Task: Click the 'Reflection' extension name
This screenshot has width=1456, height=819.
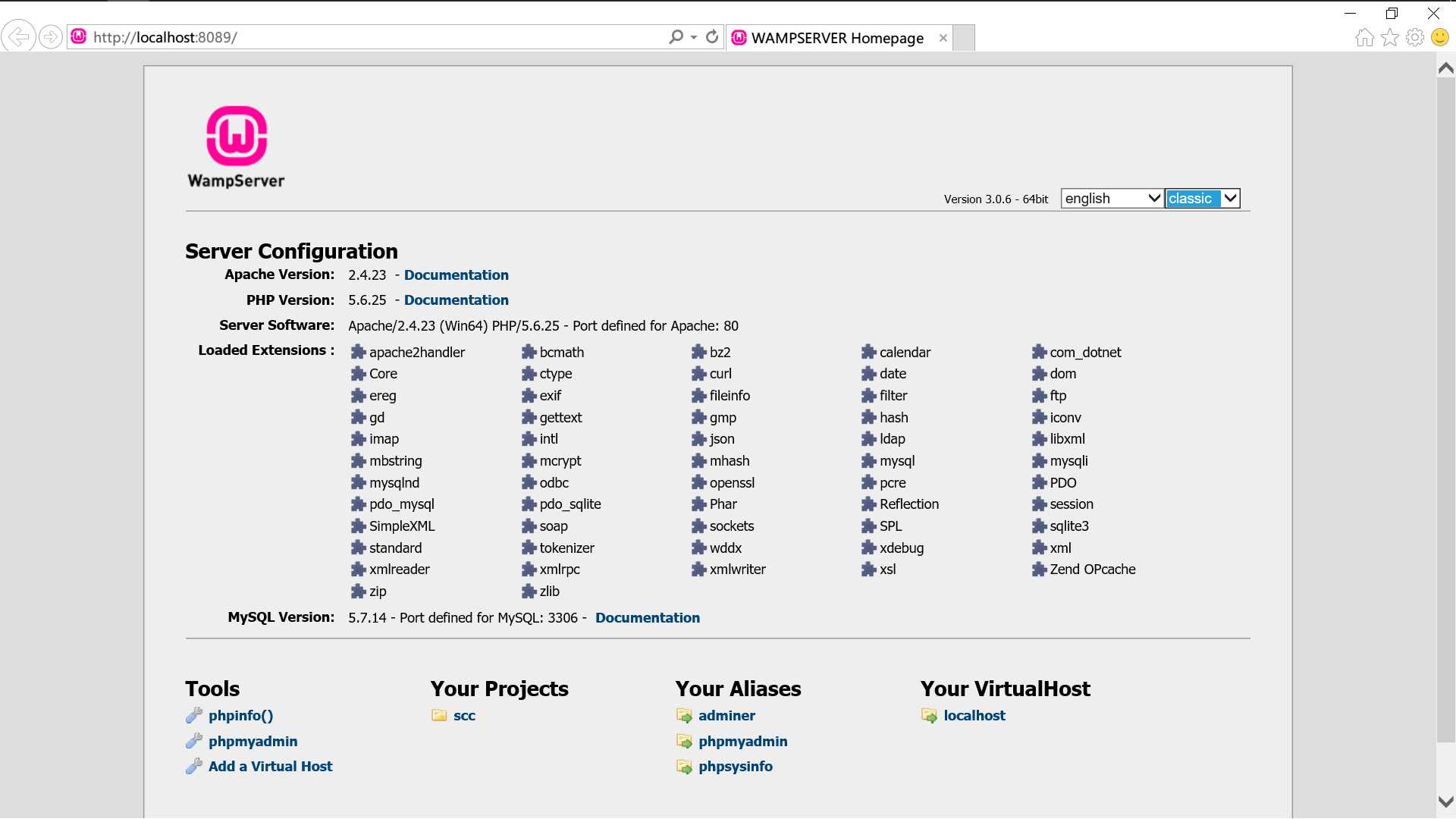Action: (x=908, y=504)
